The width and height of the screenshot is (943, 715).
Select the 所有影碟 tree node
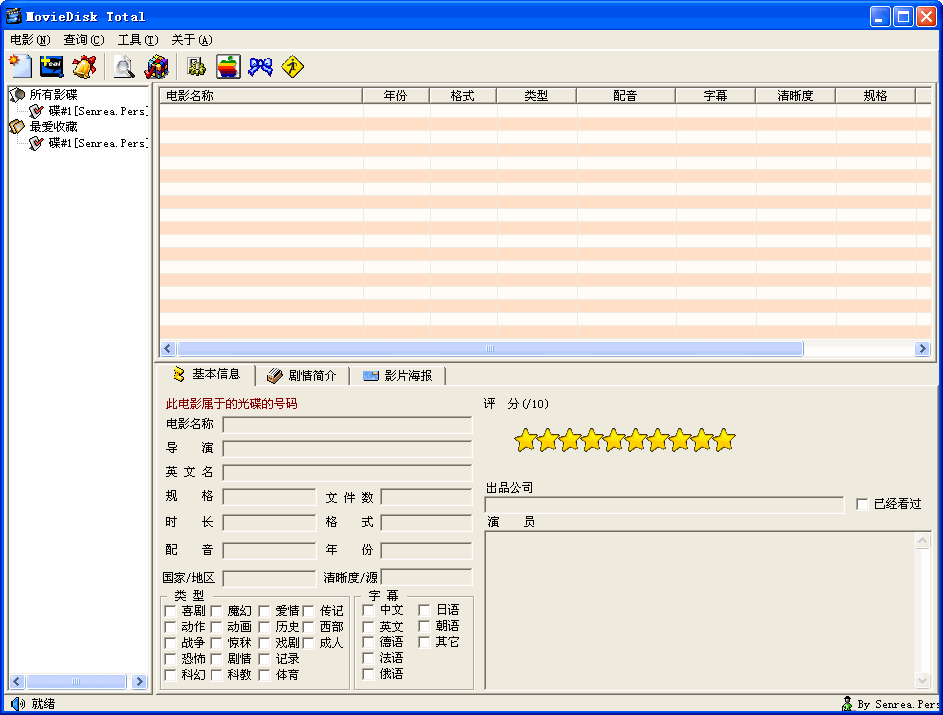tap(53, 94)
